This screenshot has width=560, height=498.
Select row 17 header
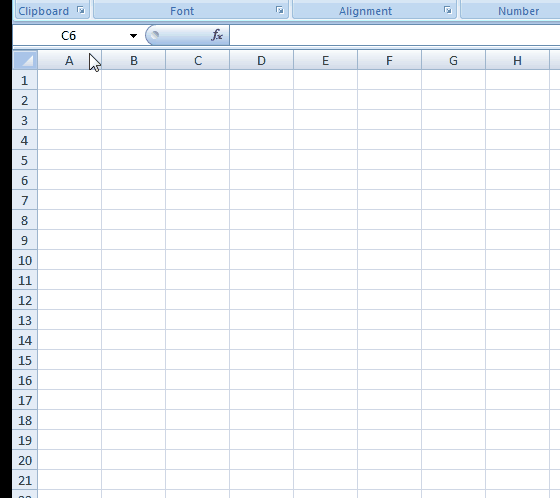(25, 400)
